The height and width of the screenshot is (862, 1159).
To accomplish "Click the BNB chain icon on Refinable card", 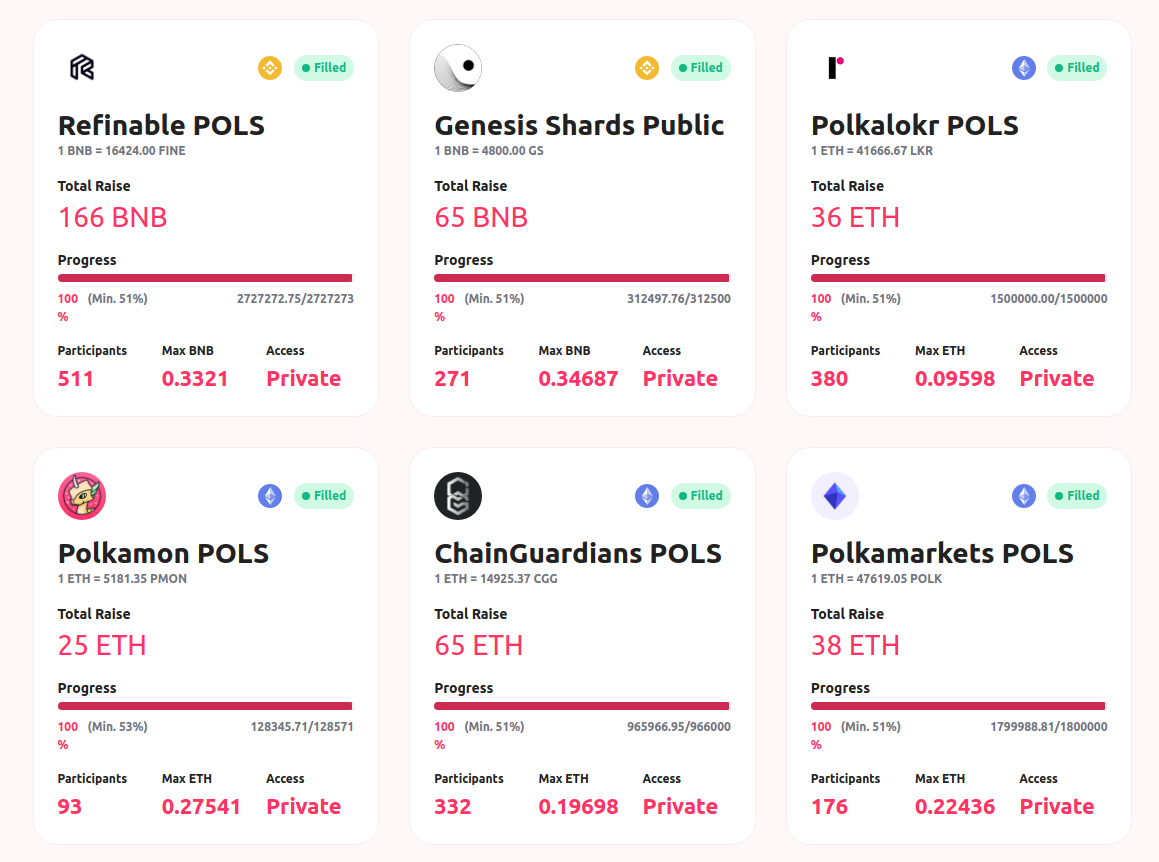I will [270, 68].
